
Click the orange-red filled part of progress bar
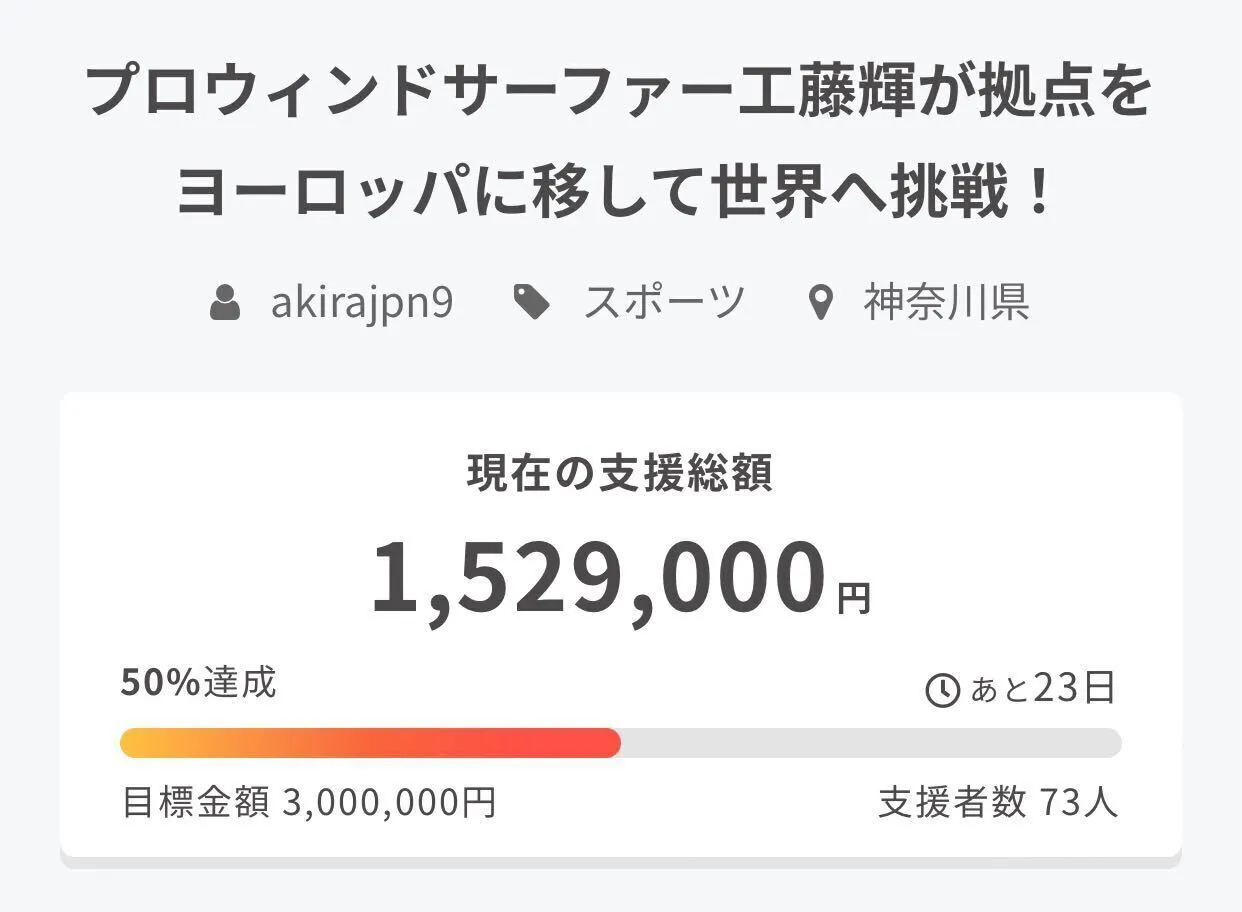point(370,743)
